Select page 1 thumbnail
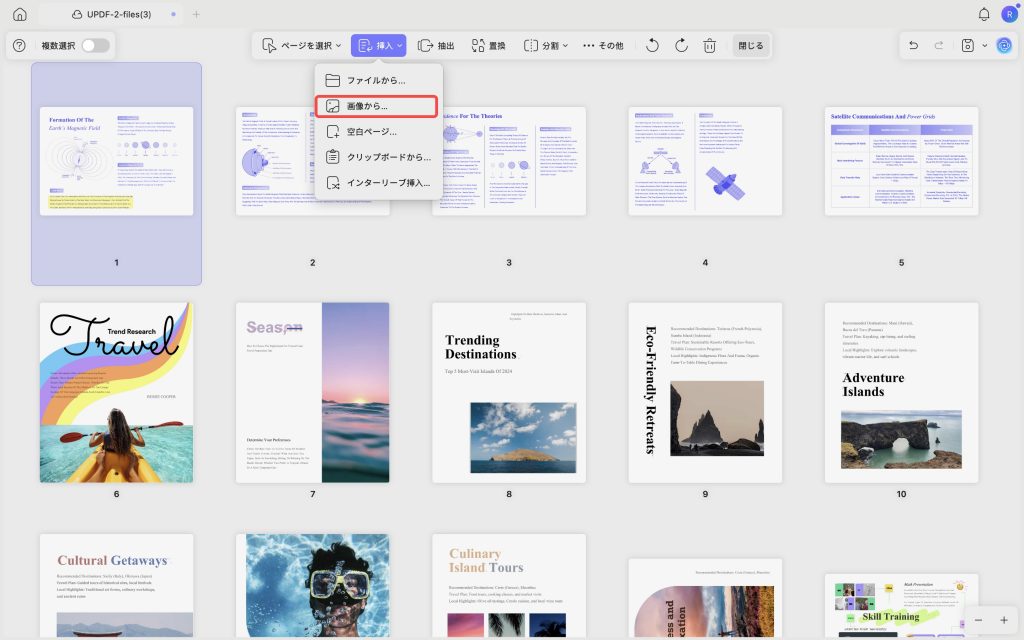This screenshot has width=1024, height=640. point(116,161)
